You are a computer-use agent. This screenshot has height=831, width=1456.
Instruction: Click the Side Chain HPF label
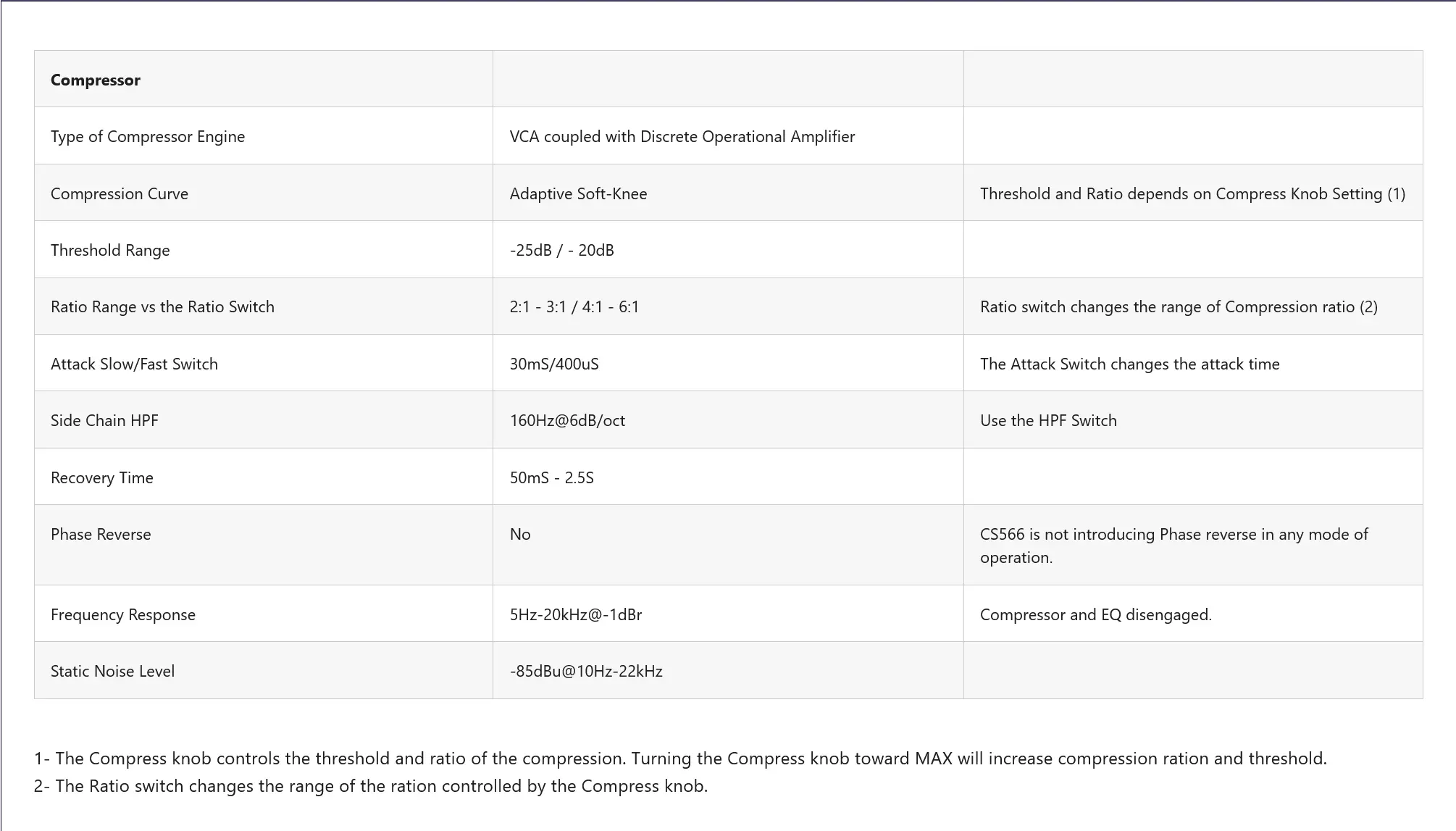[x=104, y=420]
